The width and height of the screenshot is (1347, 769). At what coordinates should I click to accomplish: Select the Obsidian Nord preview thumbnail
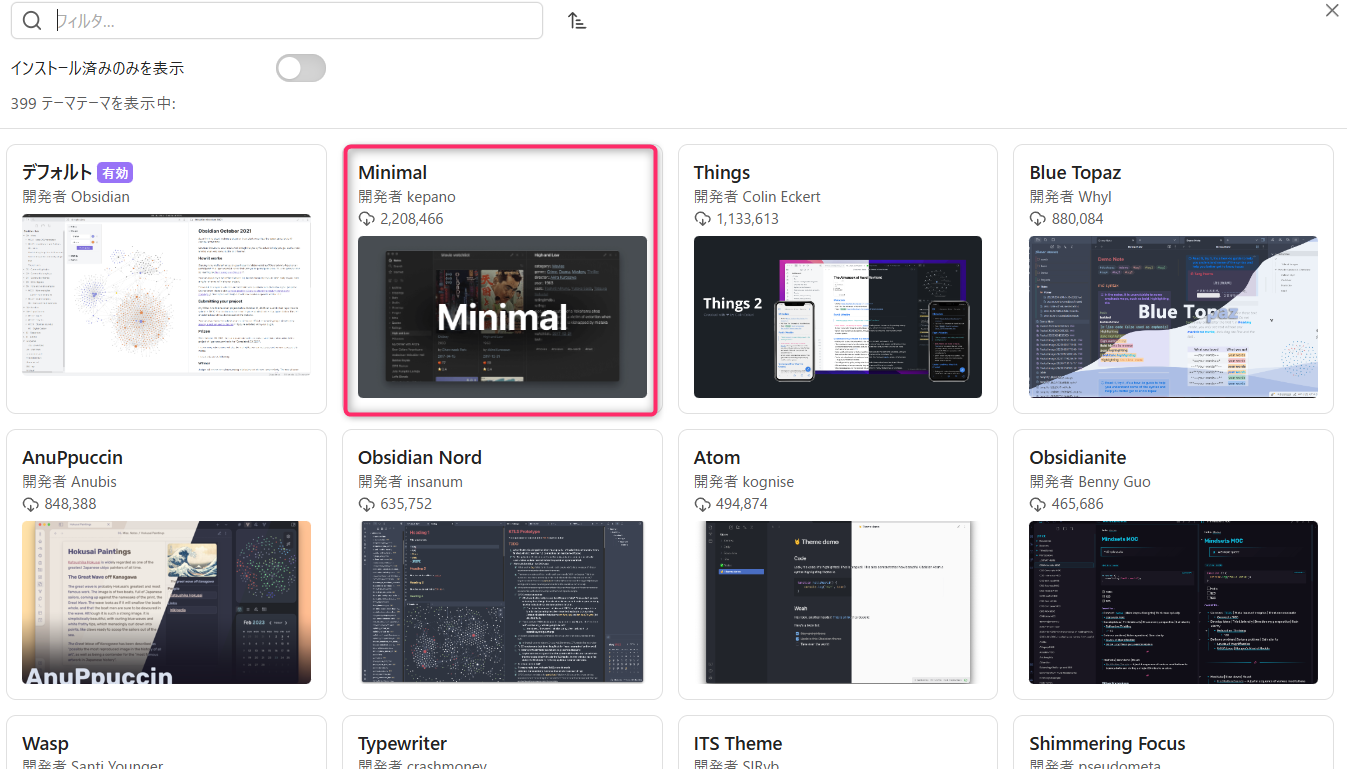pos(502,602)
